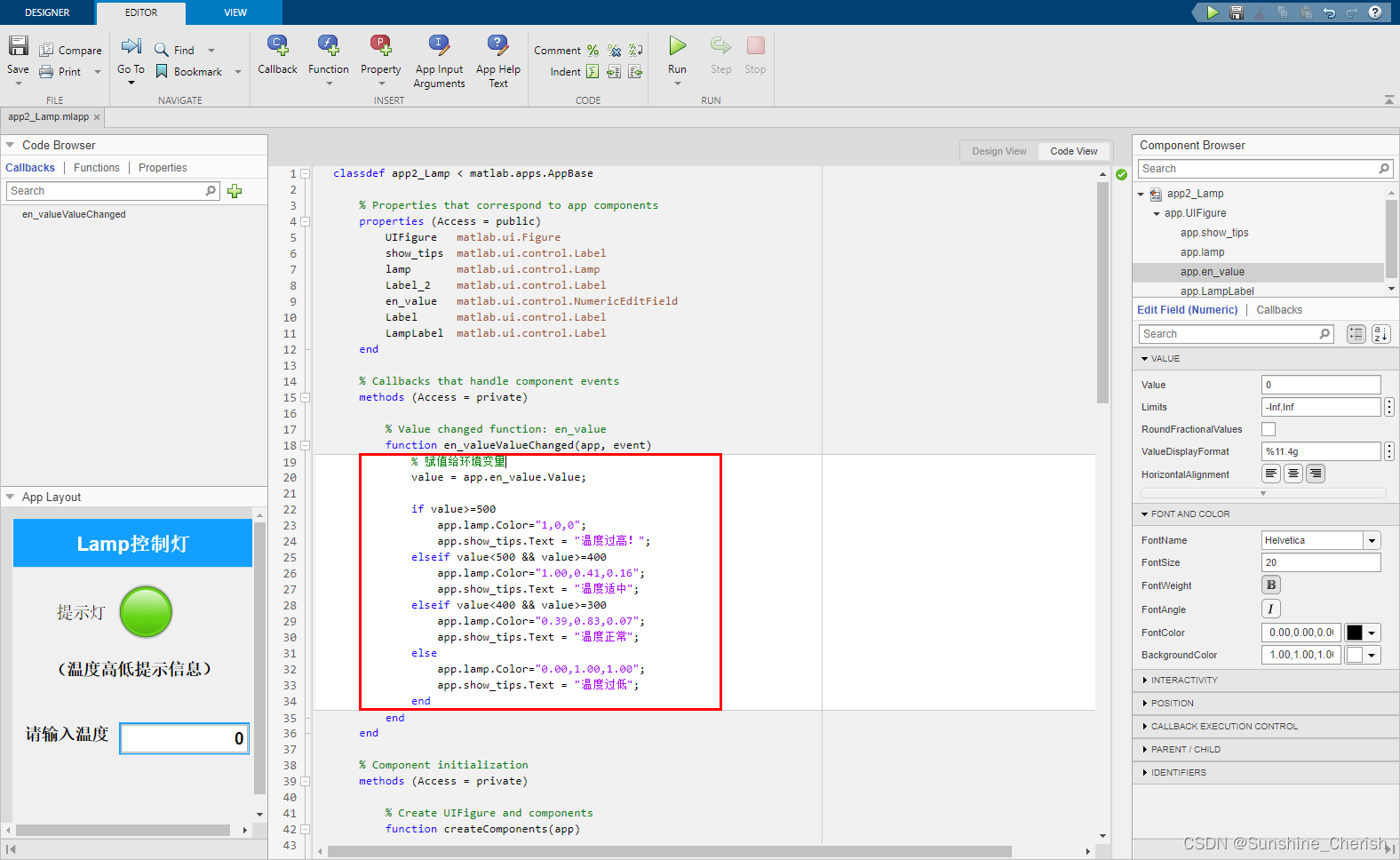Click the Find magnifier icon
1400x860 pixels.
[162, 51]
